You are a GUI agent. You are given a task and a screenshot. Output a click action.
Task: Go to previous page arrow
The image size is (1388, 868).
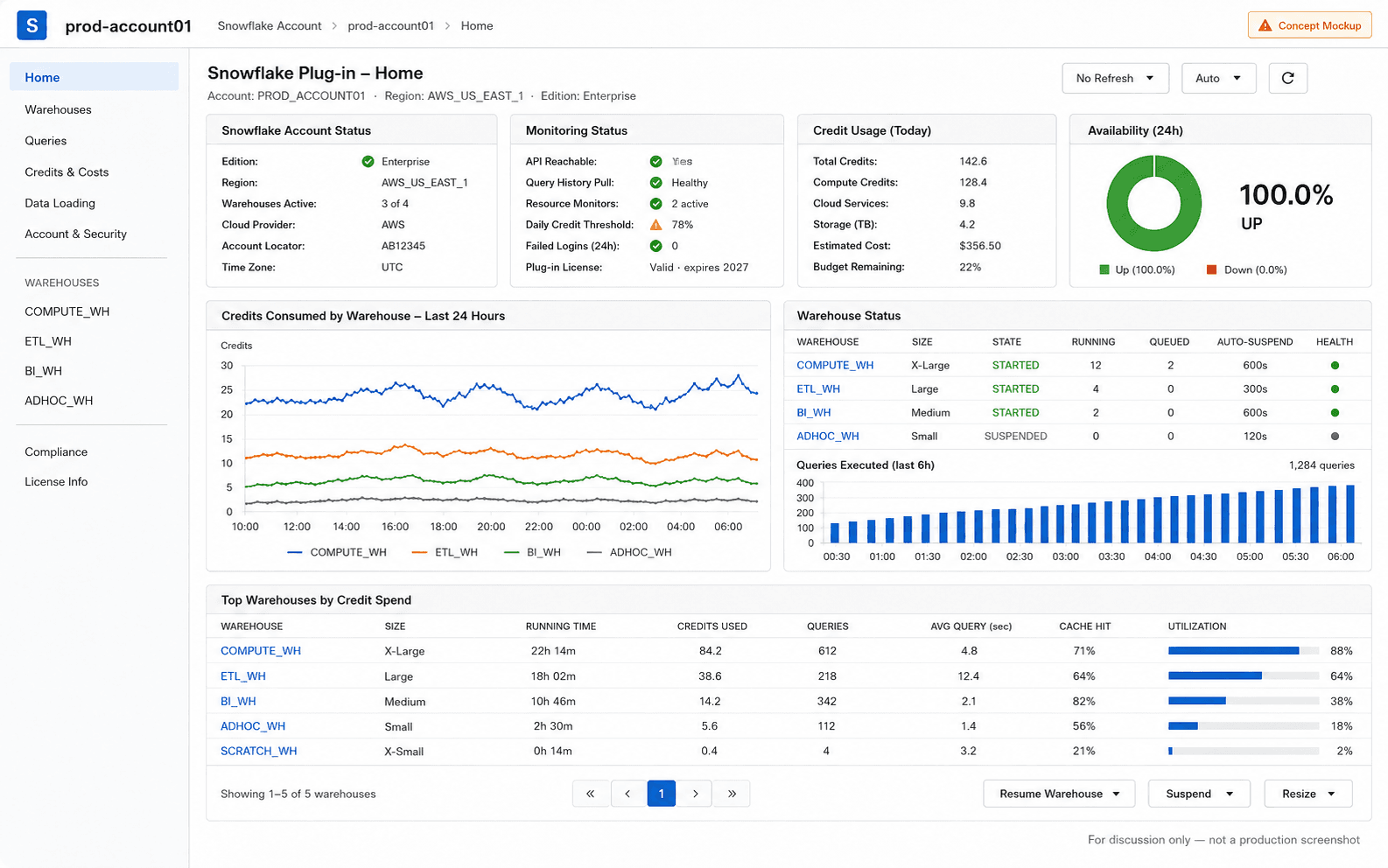point(627,794)
